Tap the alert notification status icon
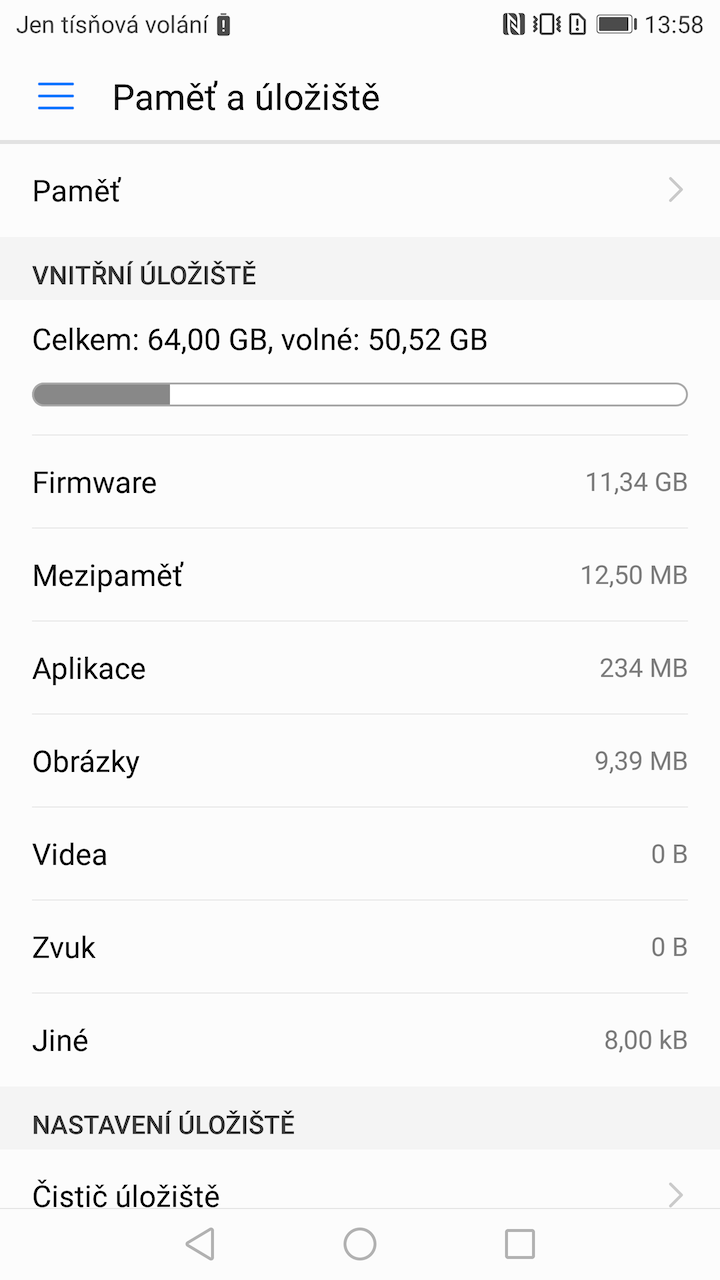 point(577,25)
